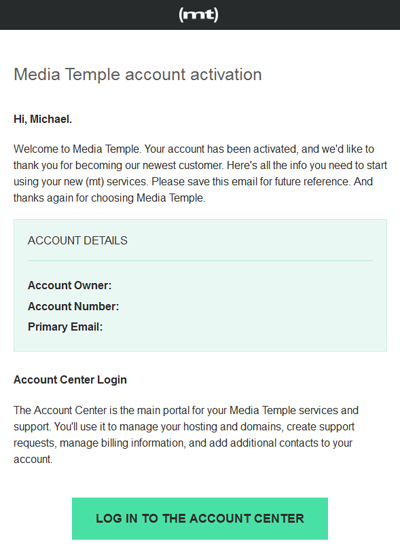Click the empty value area next to Account Number
Image resolution: width=400 pixels, height=558 pixels.
[x=246, y=306]
